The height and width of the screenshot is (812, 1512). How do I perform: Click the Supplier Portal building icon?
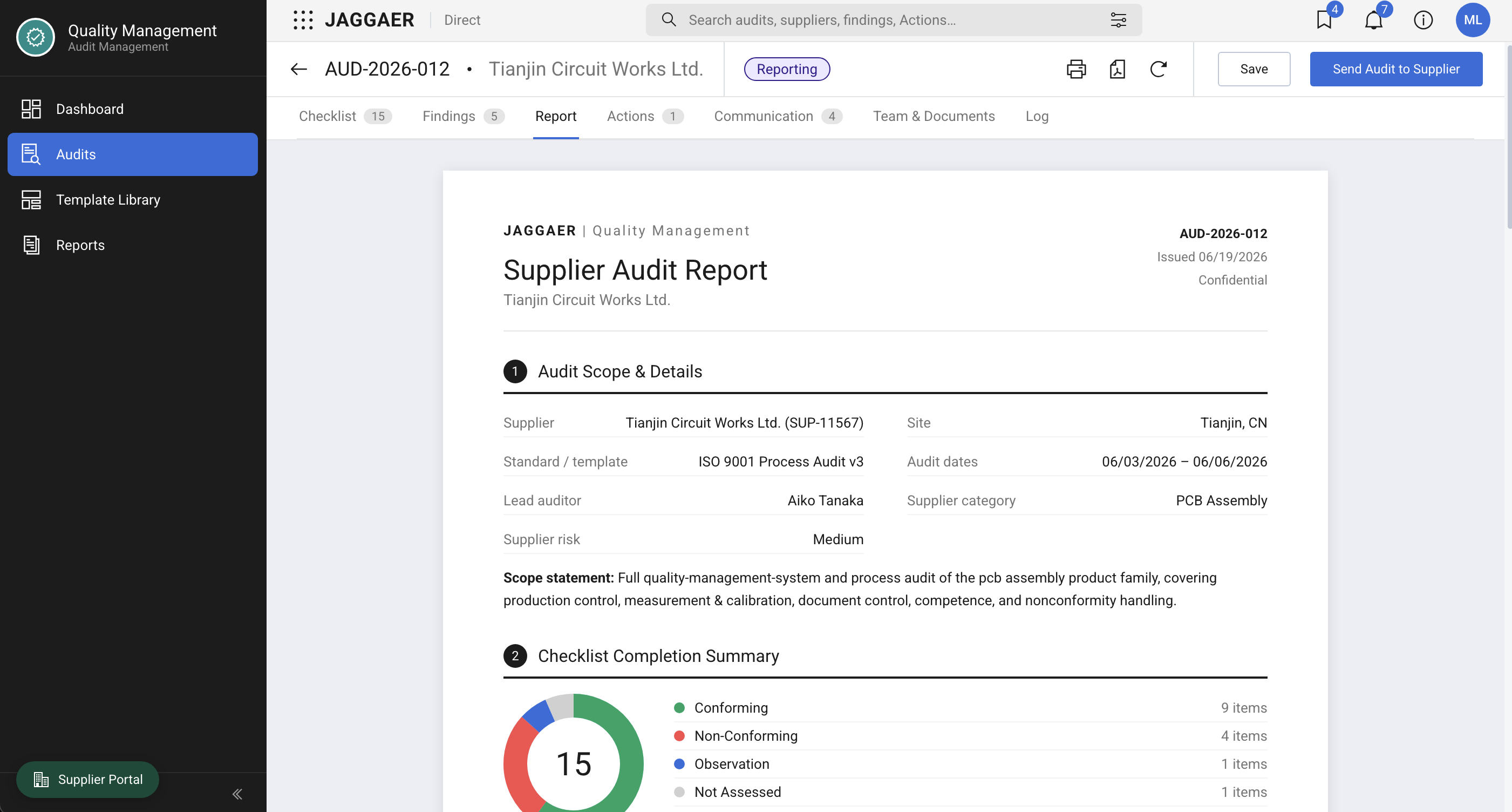[x=41, y=780]
